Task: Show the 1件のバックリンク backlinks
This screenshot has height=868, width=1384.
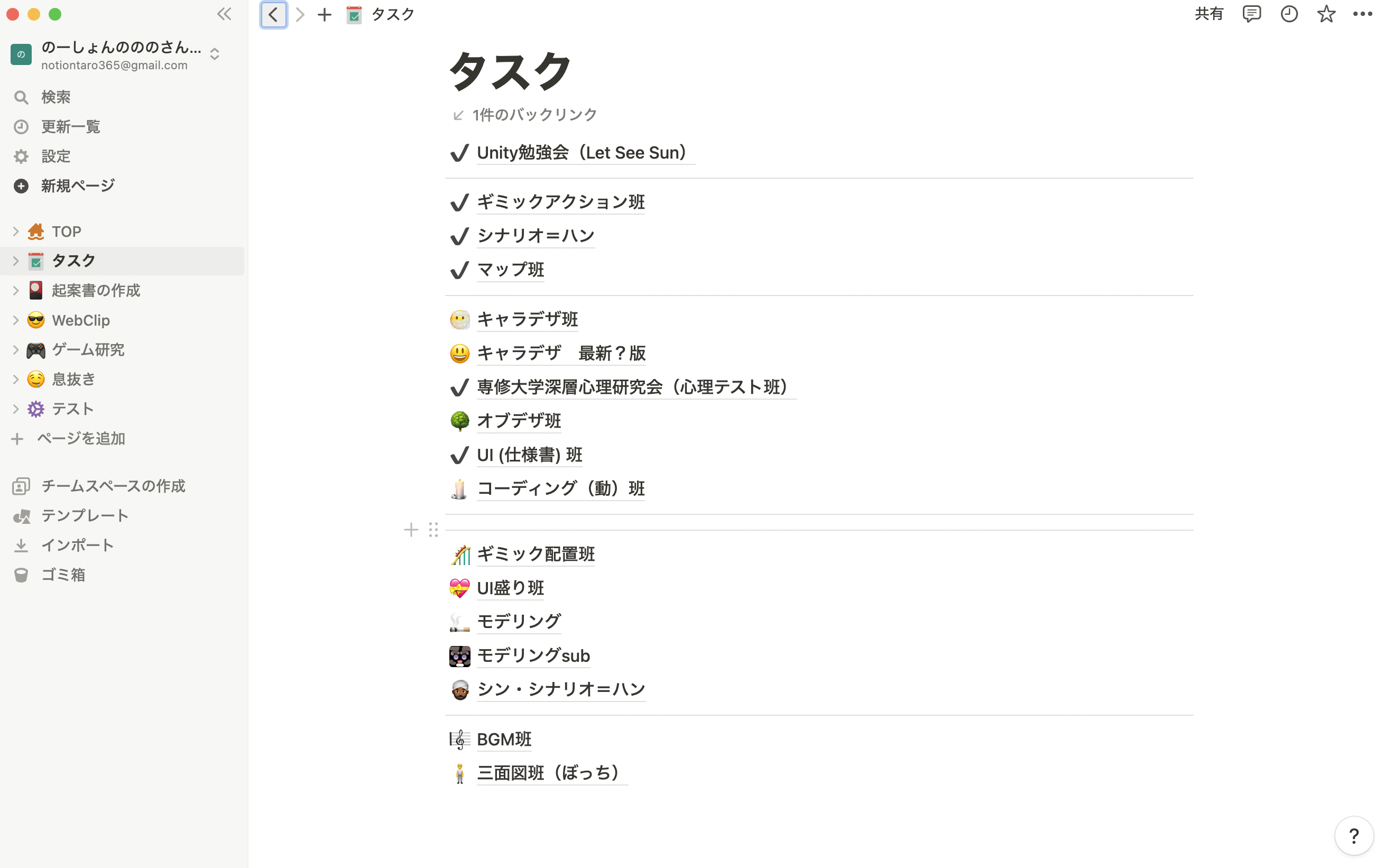Action: pyautogui.click(x=534, y=115)
